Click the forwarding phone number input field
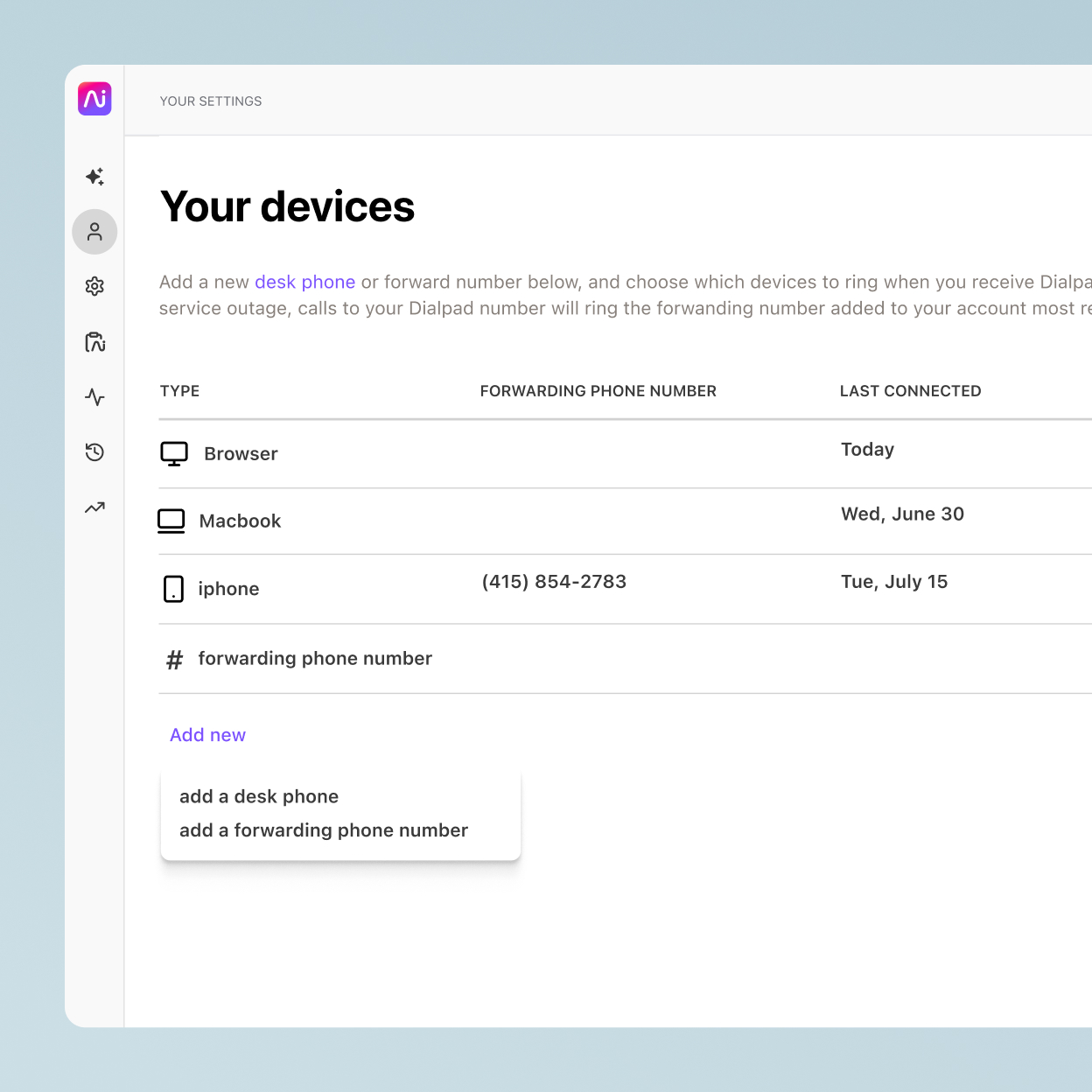This screenshot has width=1092, height=1092. [x=315, y=659]
